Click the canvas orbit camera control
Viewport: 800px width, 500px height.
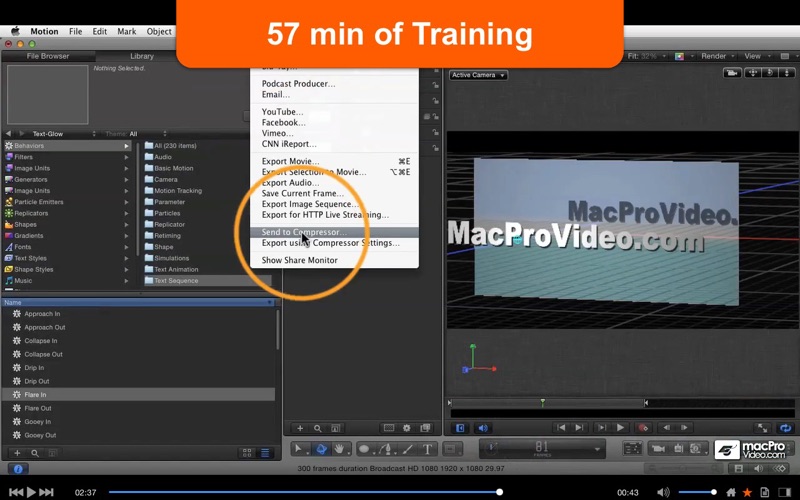pos(770,73)
